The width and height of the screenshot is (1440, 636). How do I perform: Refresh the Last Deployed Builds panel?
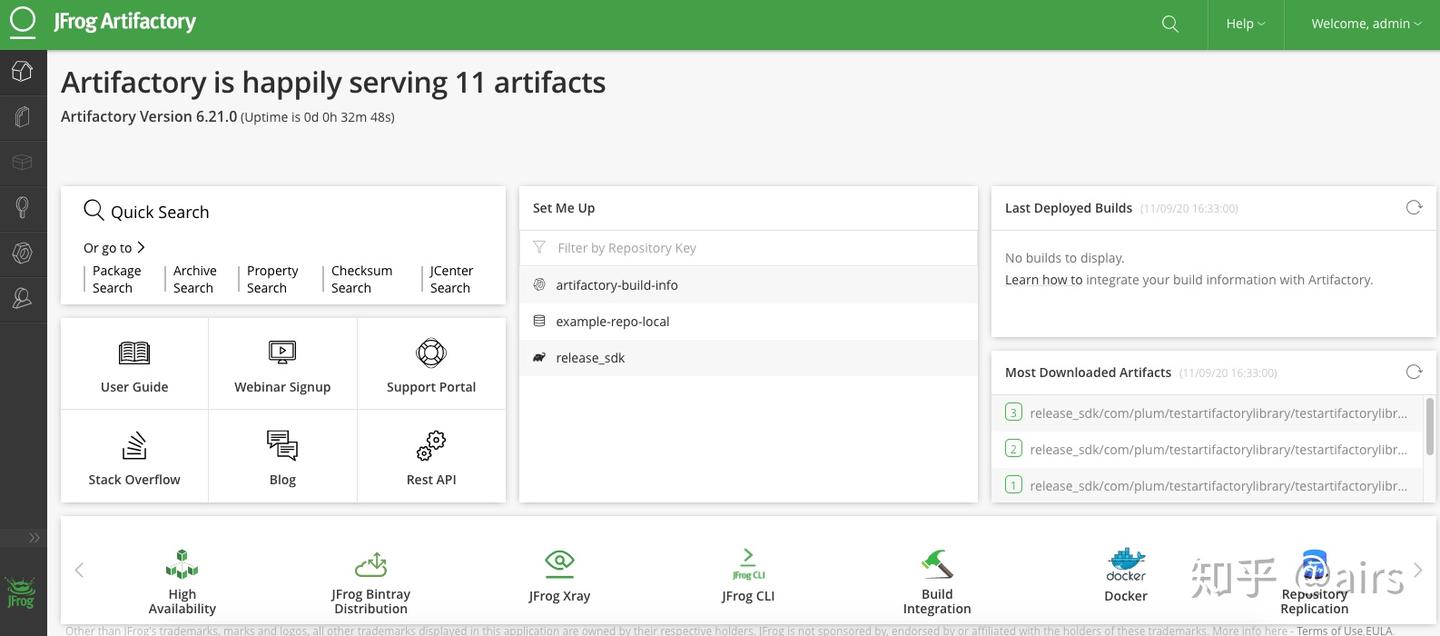pyautogui.click(x=1413, y=207)
